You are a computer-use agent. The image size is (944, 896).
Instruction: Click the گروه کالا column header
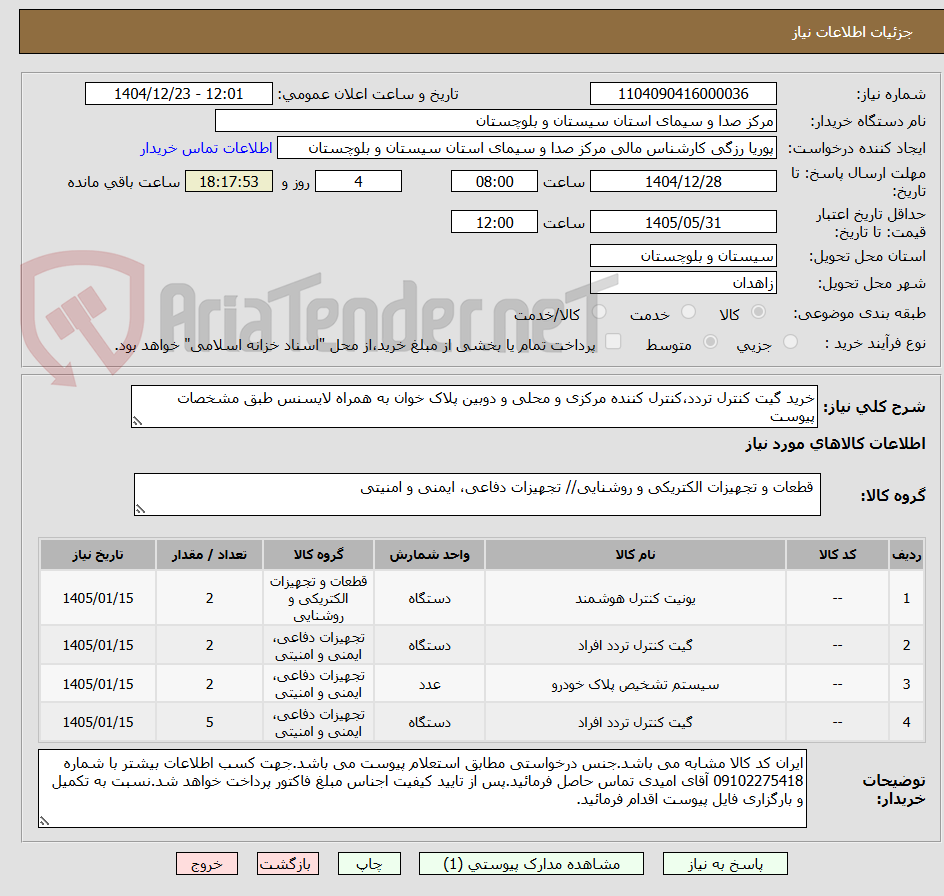(x=318, y=555)
